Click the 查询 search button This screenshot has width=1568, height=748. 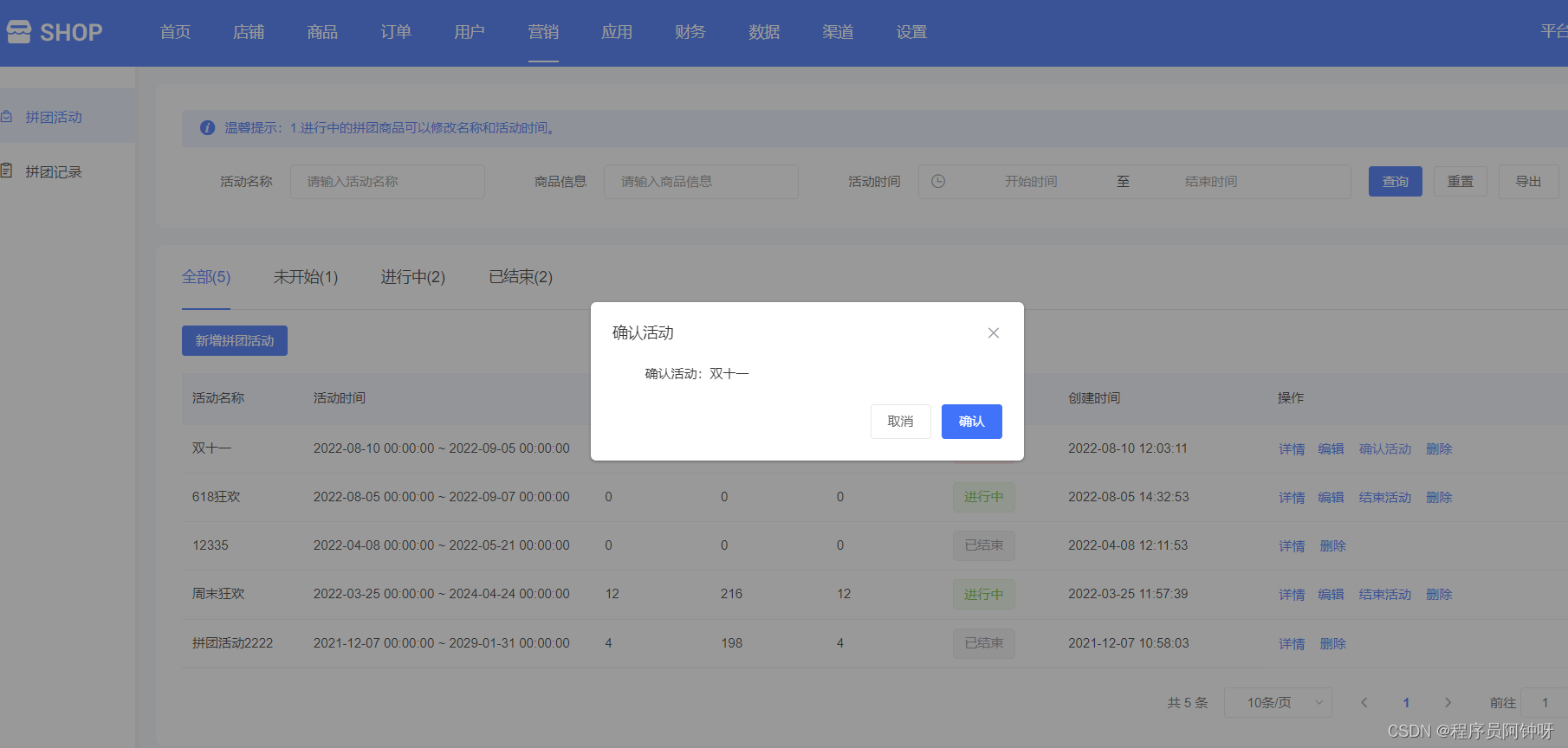(1396, 182)
